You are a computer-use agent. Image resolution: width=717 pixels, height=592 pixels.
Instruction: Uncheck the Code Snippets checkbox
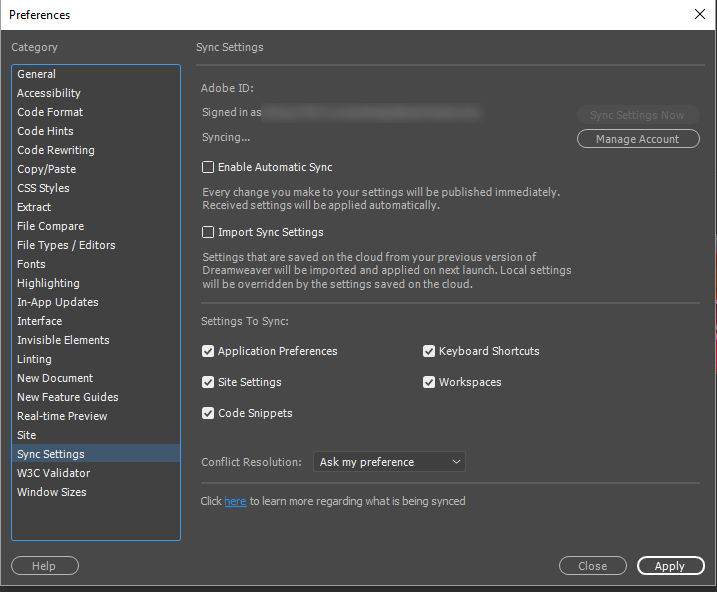tap(208, 413)
